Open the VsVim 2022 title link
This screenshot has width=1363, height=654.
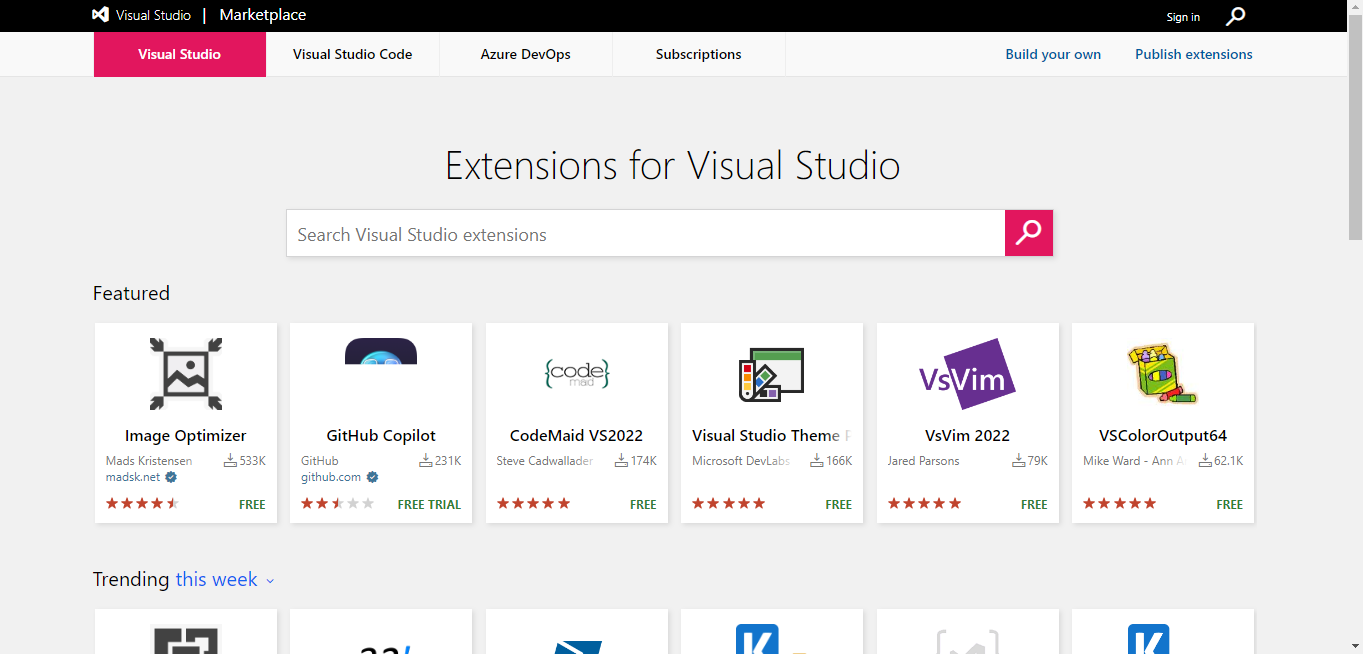[967, 435]
